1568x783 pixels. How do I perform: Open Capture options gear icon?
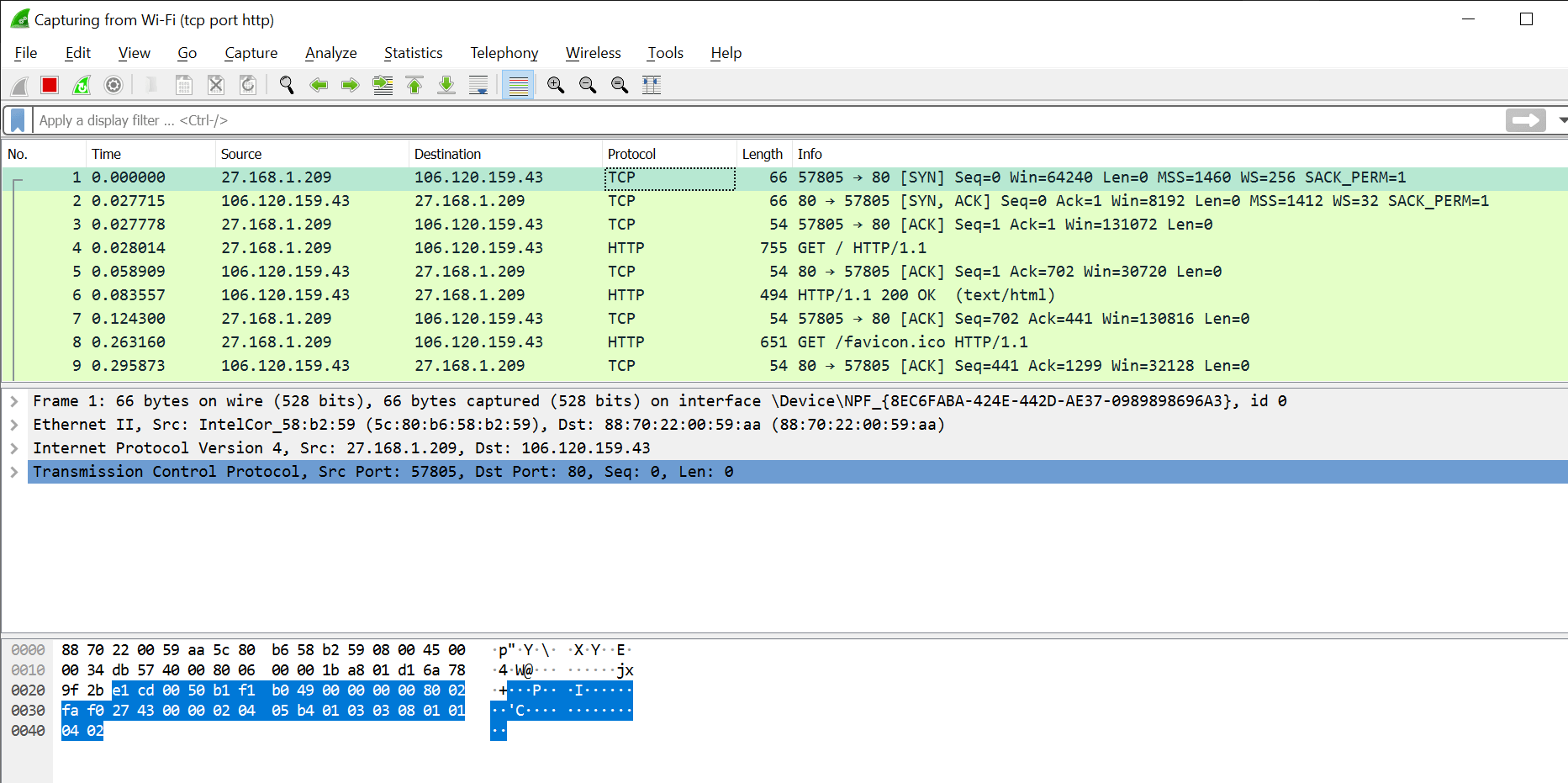114,85
